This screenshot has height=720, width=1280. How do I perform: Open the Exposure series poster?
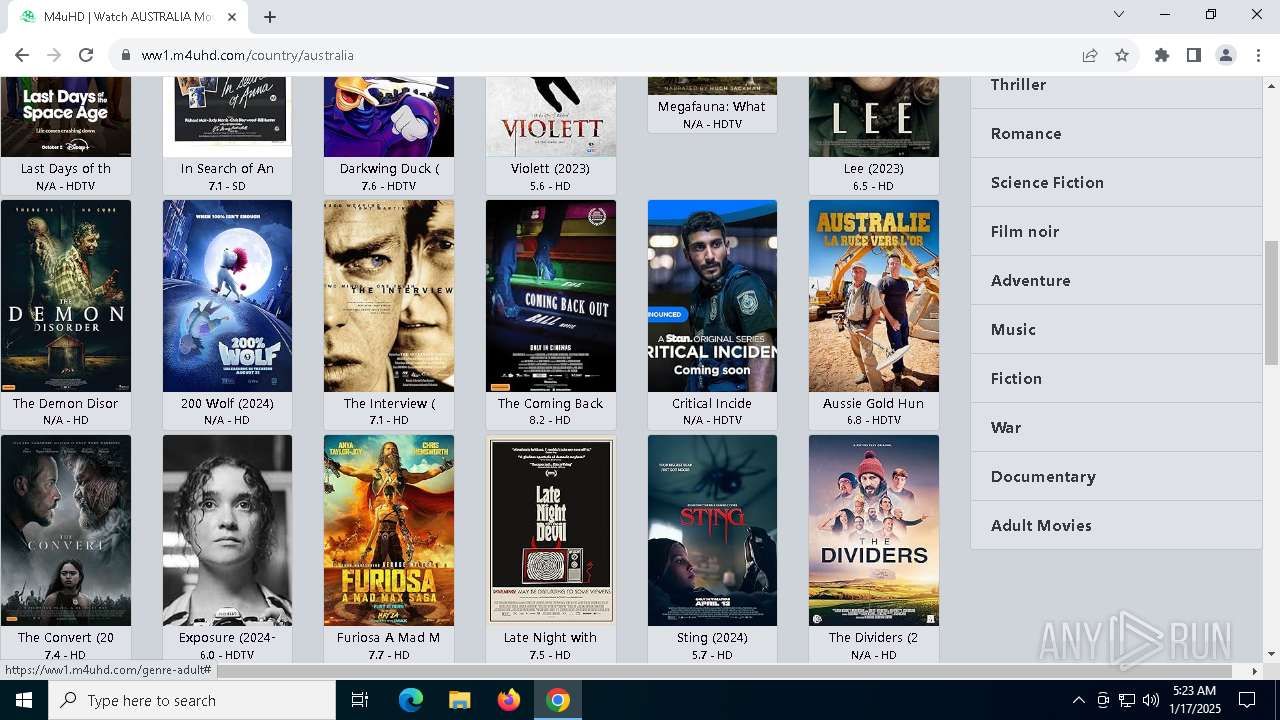[228, 530]
